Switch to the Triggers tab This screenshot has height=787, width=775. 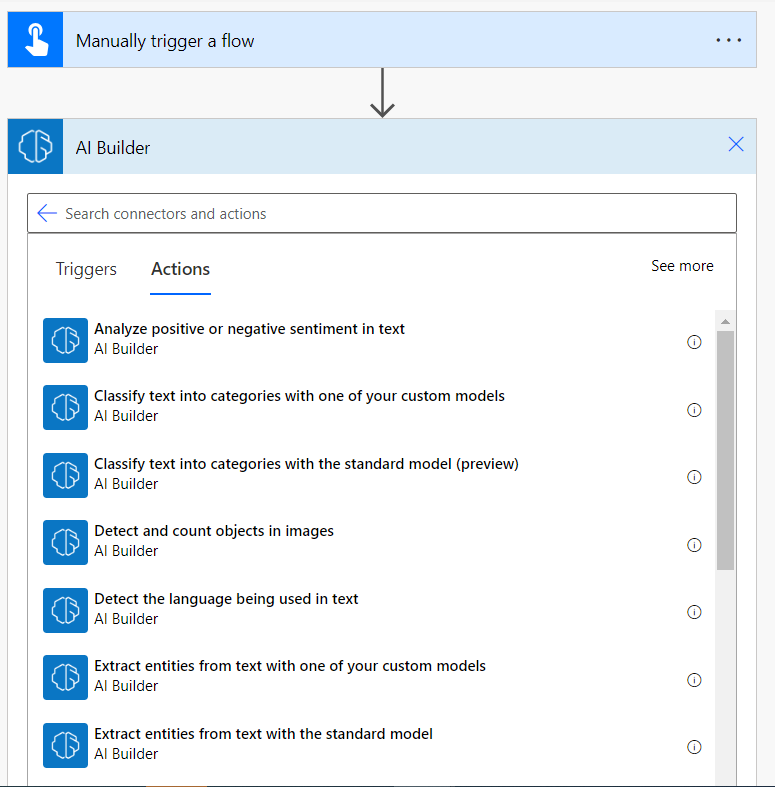[86, 269]
